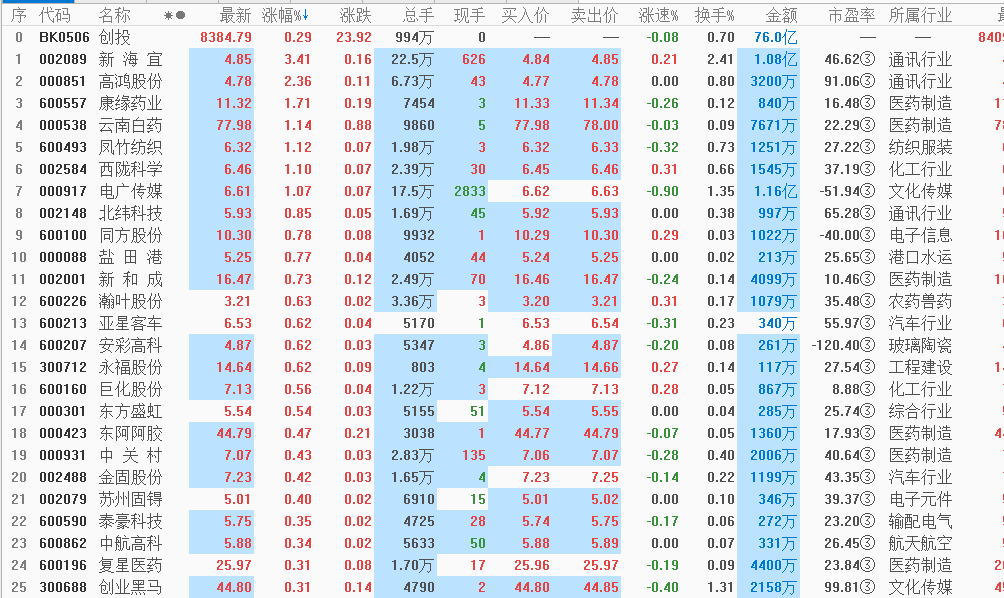The image size is (1004, 598).
Task: Sort by the 总手 column header
Action: coord(419,15)
